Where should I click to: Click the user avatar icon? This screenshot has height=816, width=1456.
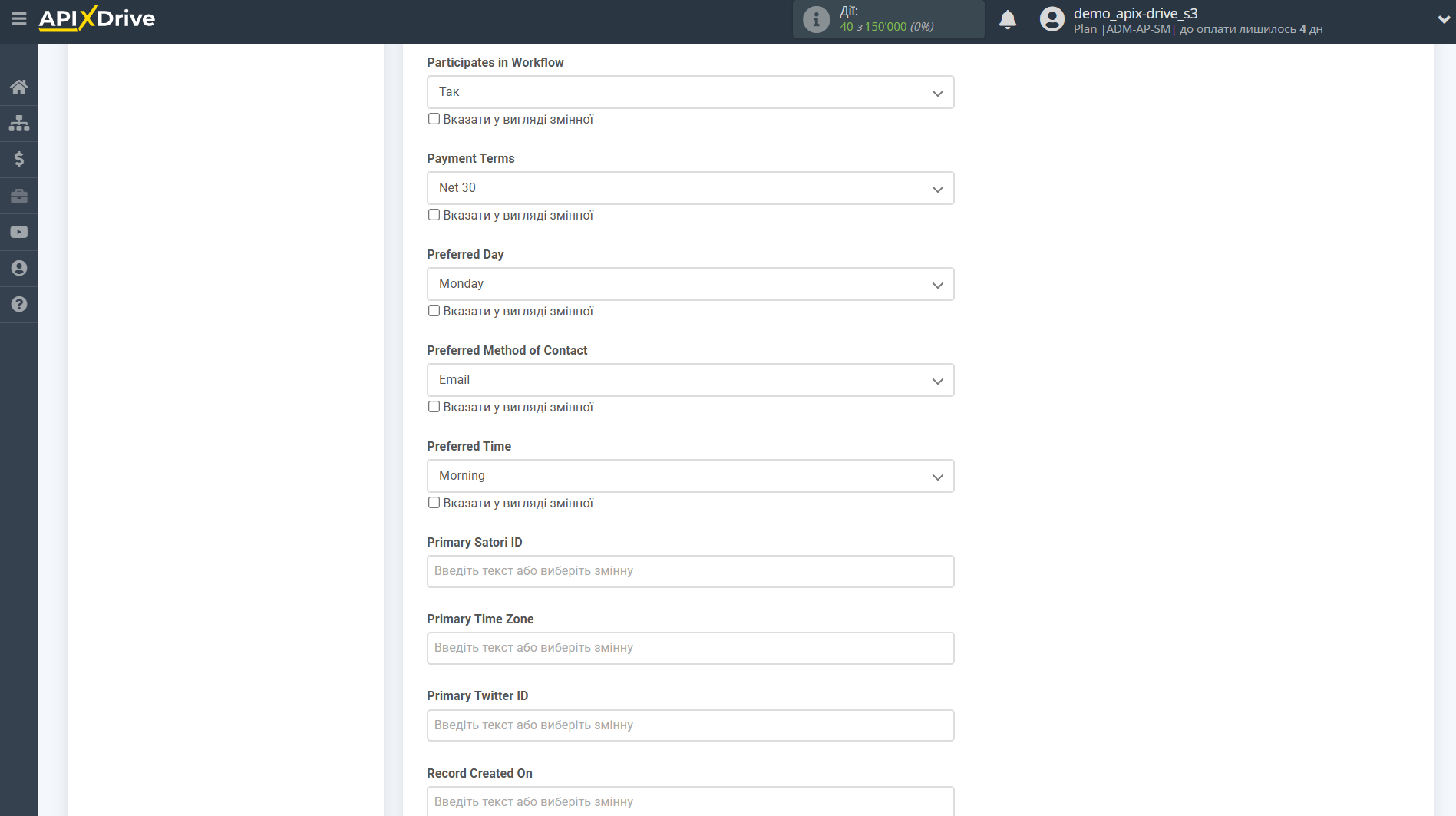pyautogui.click(x=1052, y=19)
